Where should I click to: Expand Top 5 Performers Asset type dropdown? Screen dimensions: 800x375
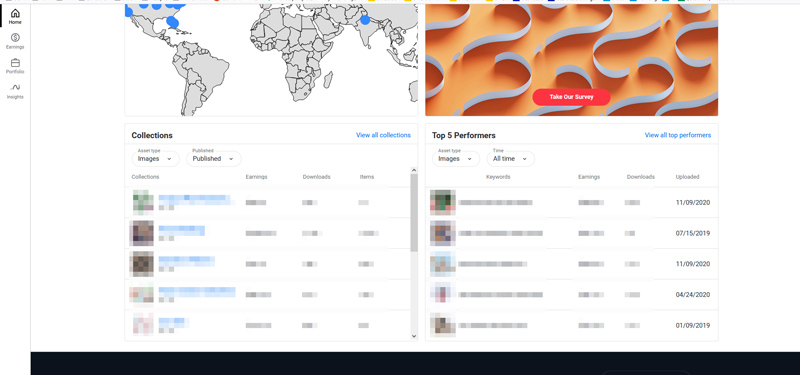[x=456, y=159]
